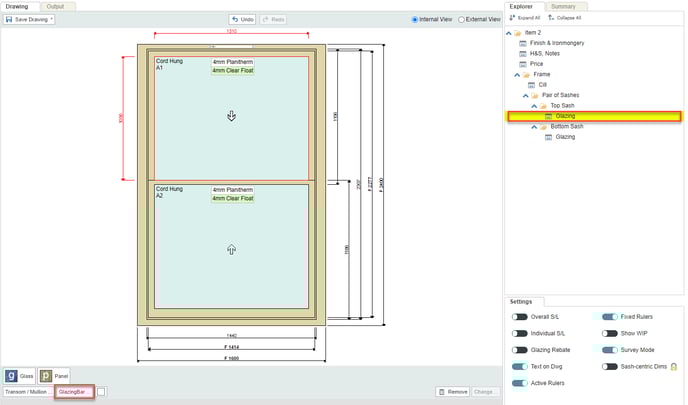Screen dimensions: 688x405
Task: Click the Remove button
Action: click(452, 392)
